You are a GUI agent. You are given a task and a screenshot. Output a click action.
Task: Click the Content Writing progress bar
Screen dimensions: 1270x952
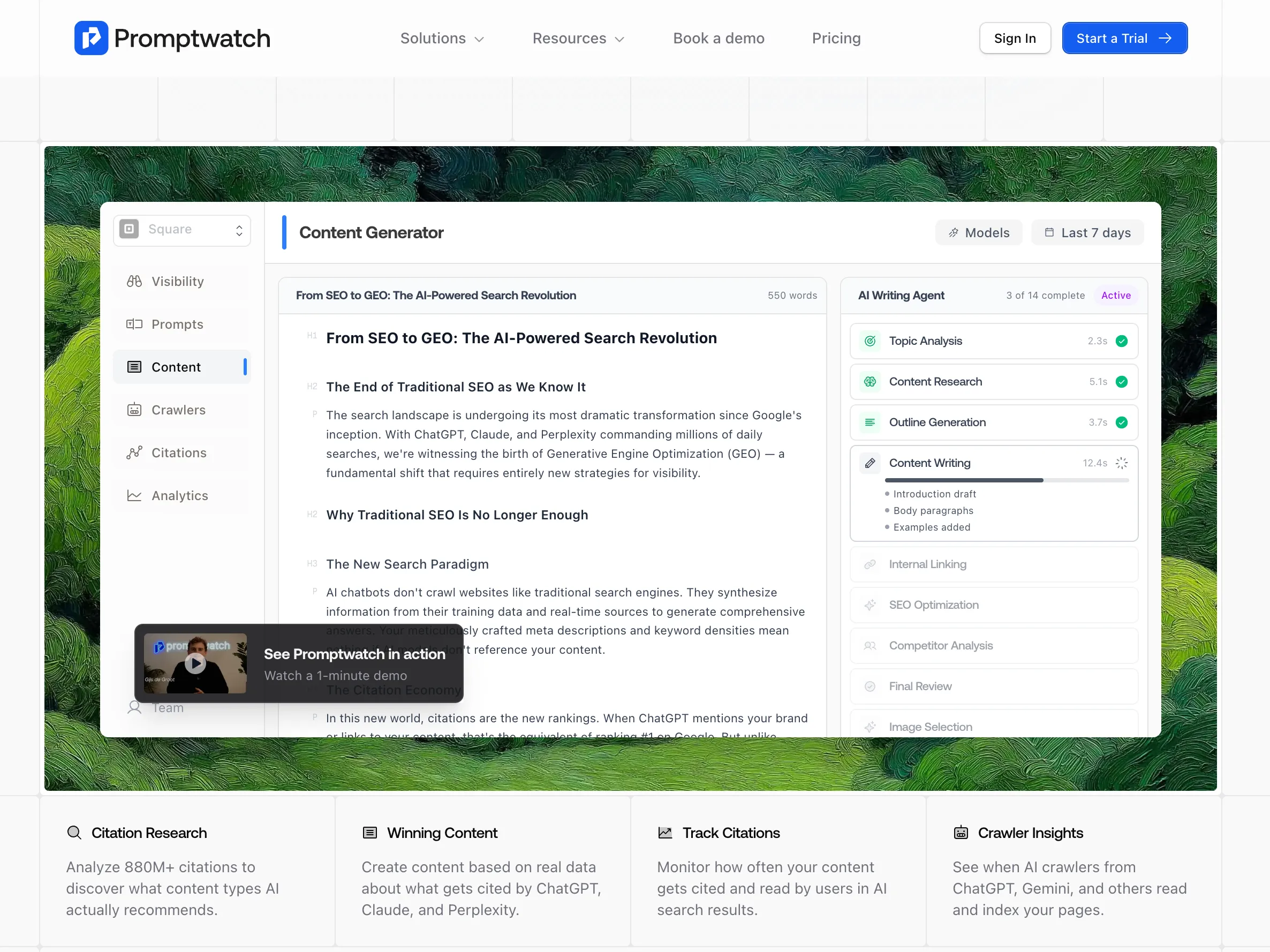point(1006,480)
